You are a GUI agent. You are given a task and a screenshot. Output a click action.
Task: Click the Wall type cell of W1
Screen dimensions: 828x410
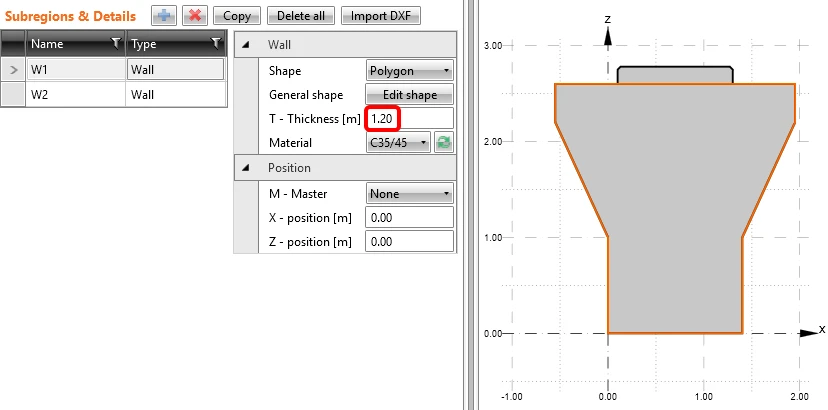pos(175,69)
